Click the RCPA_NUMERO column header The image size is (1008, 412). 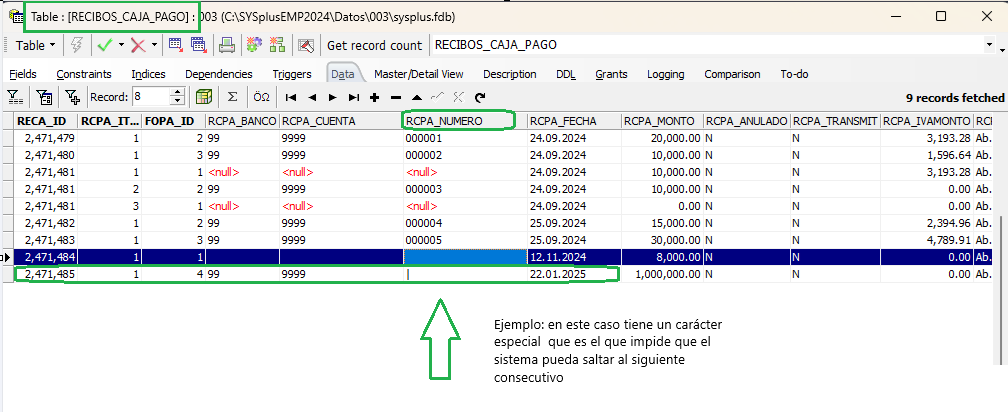click(465, 121)
